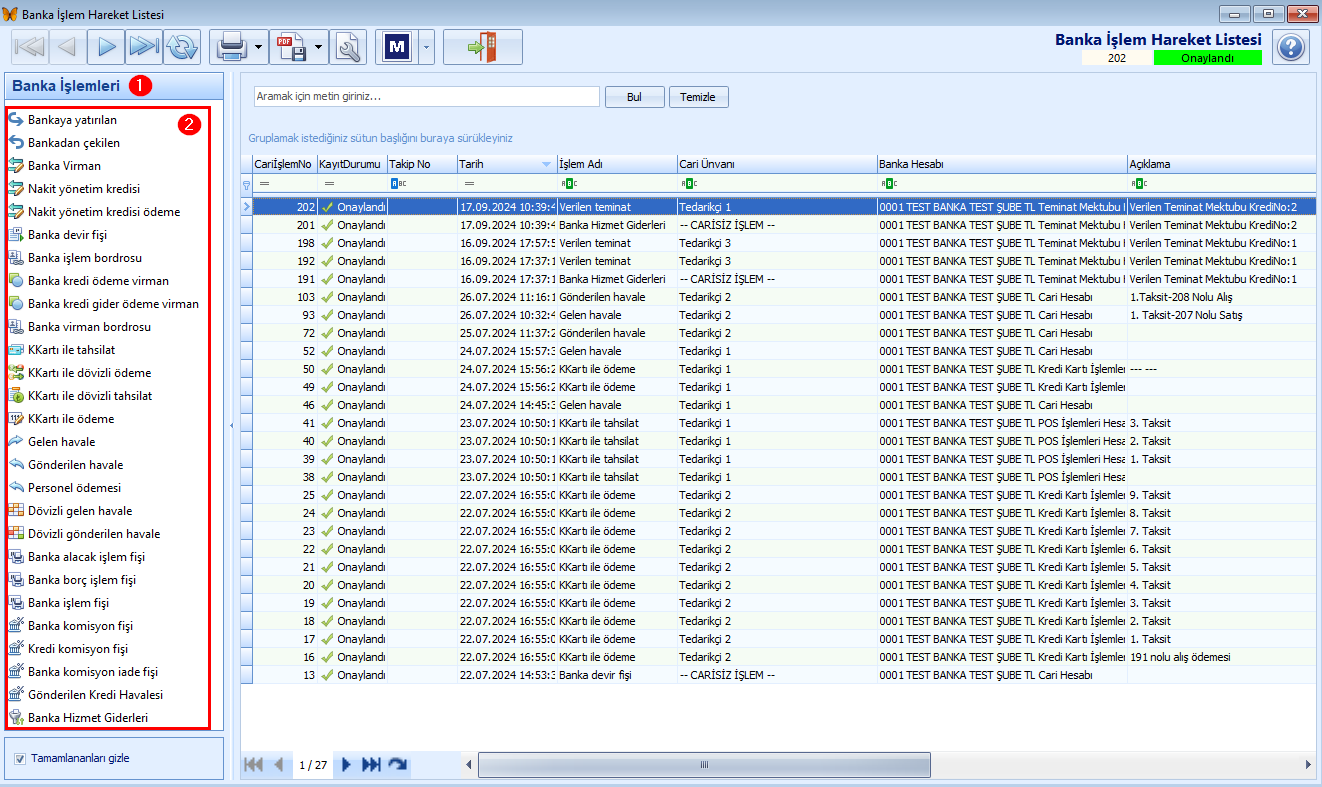Select Gelen havale in side list

click(62, 442)
